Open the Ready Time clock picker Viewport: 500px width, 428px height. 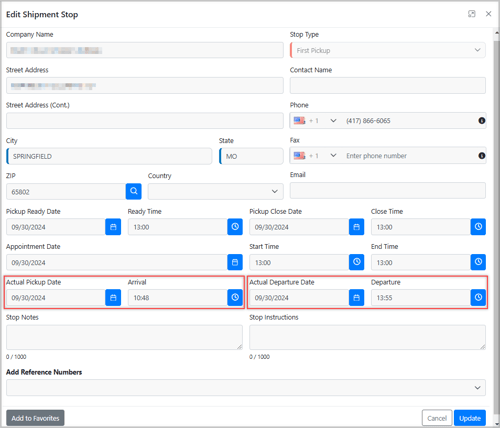click(235, 227)
